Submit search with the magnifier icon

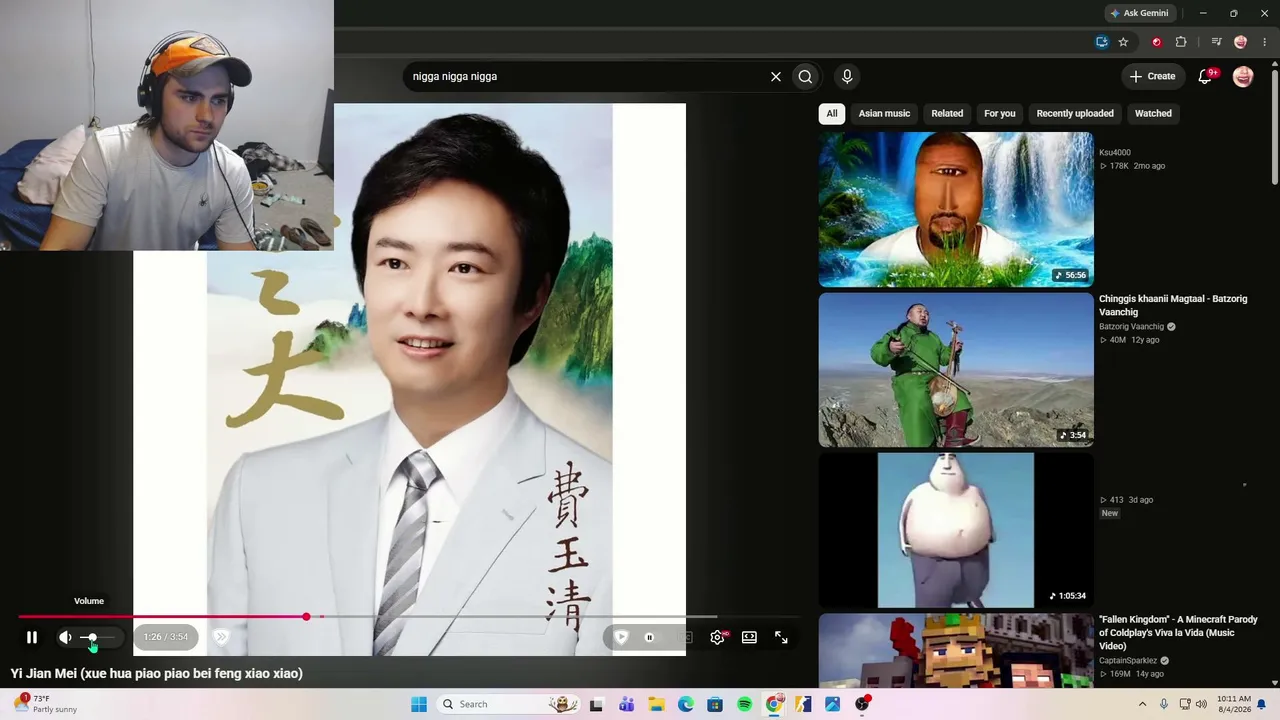pyautogui.click(x=805, y=76)
